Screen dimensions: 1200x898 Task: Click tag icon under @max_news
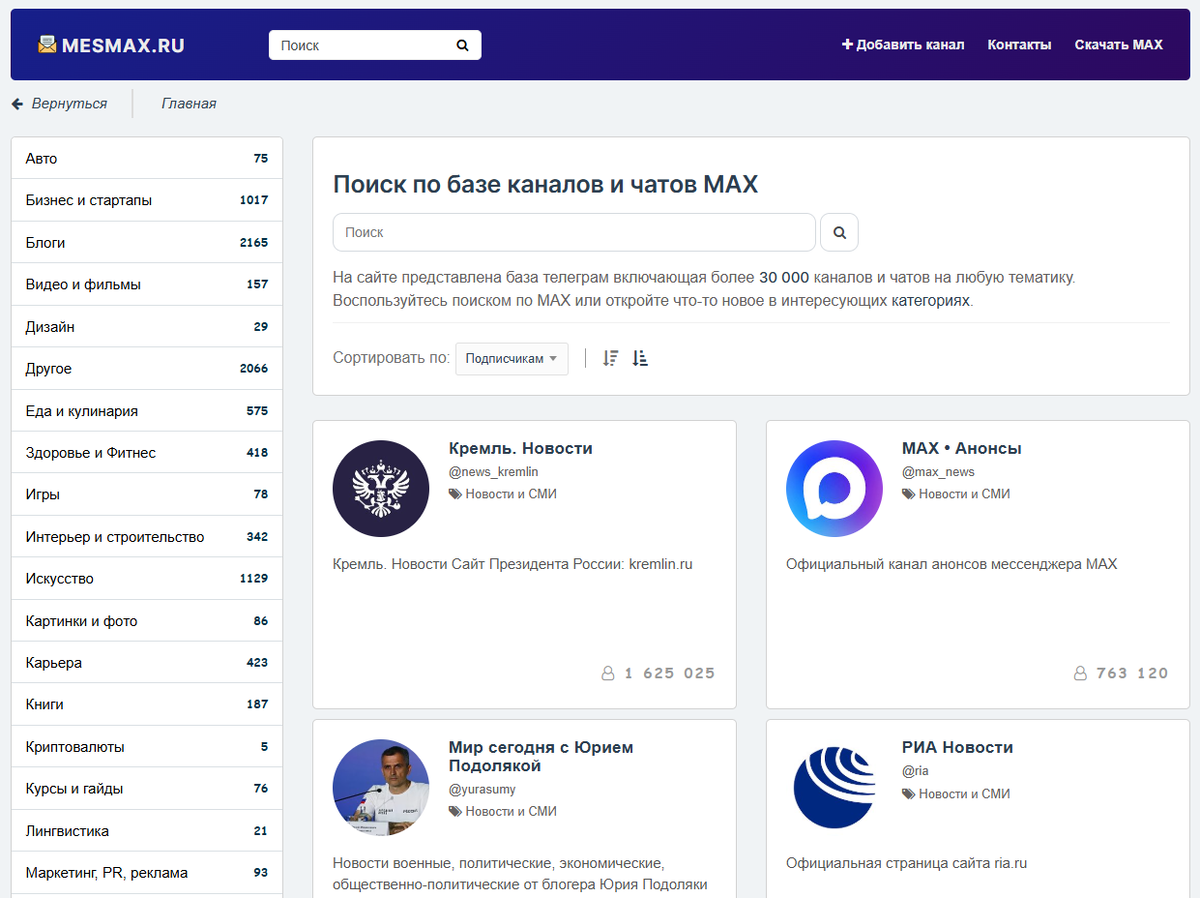click(908, 494)
